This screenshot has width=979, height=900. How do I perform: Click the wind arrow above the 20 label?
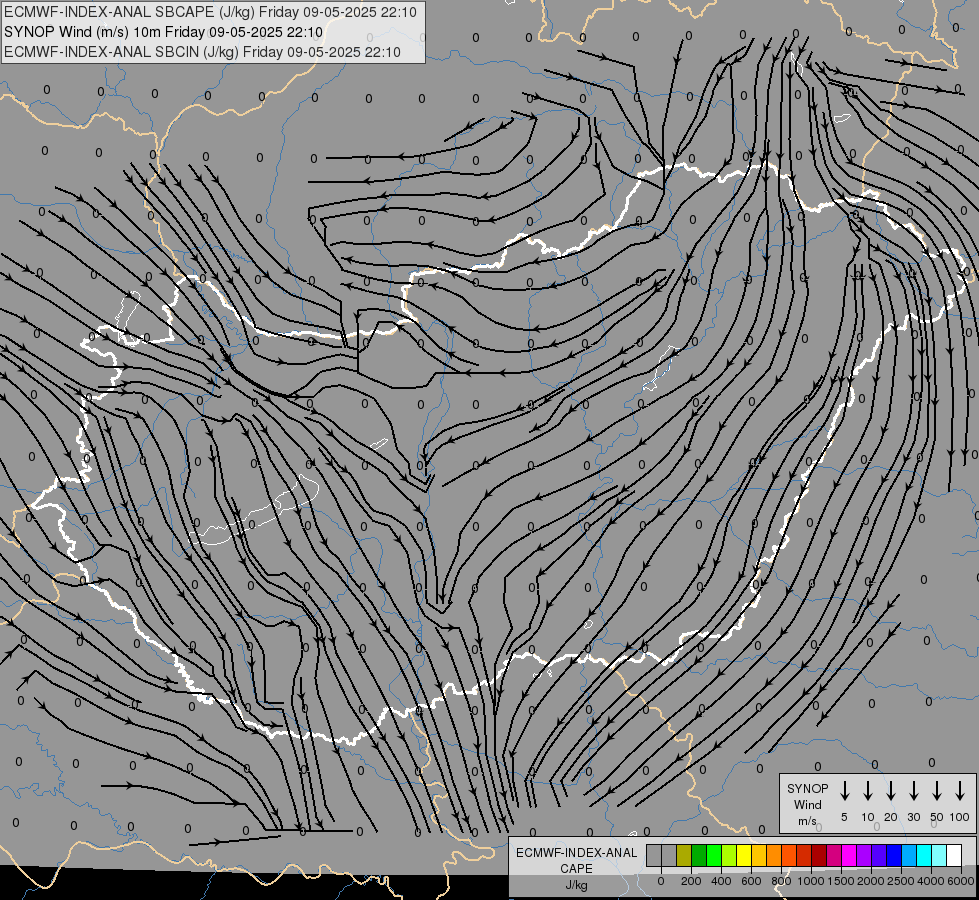coord(890,790)
